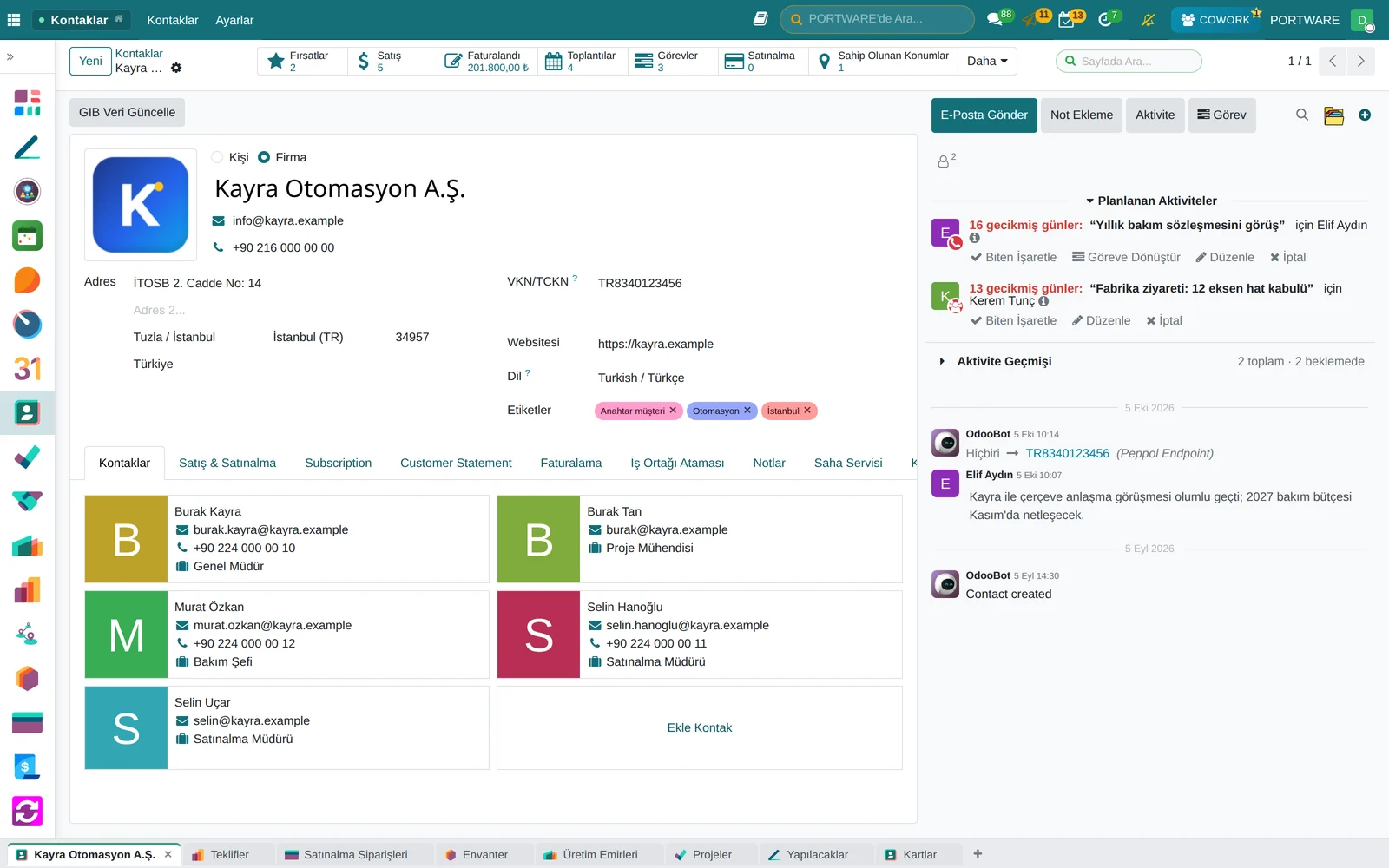This screenshot has width=1389, height=868.
Task: Remove the İstanbul tag
Action: [x=807, y=411]
